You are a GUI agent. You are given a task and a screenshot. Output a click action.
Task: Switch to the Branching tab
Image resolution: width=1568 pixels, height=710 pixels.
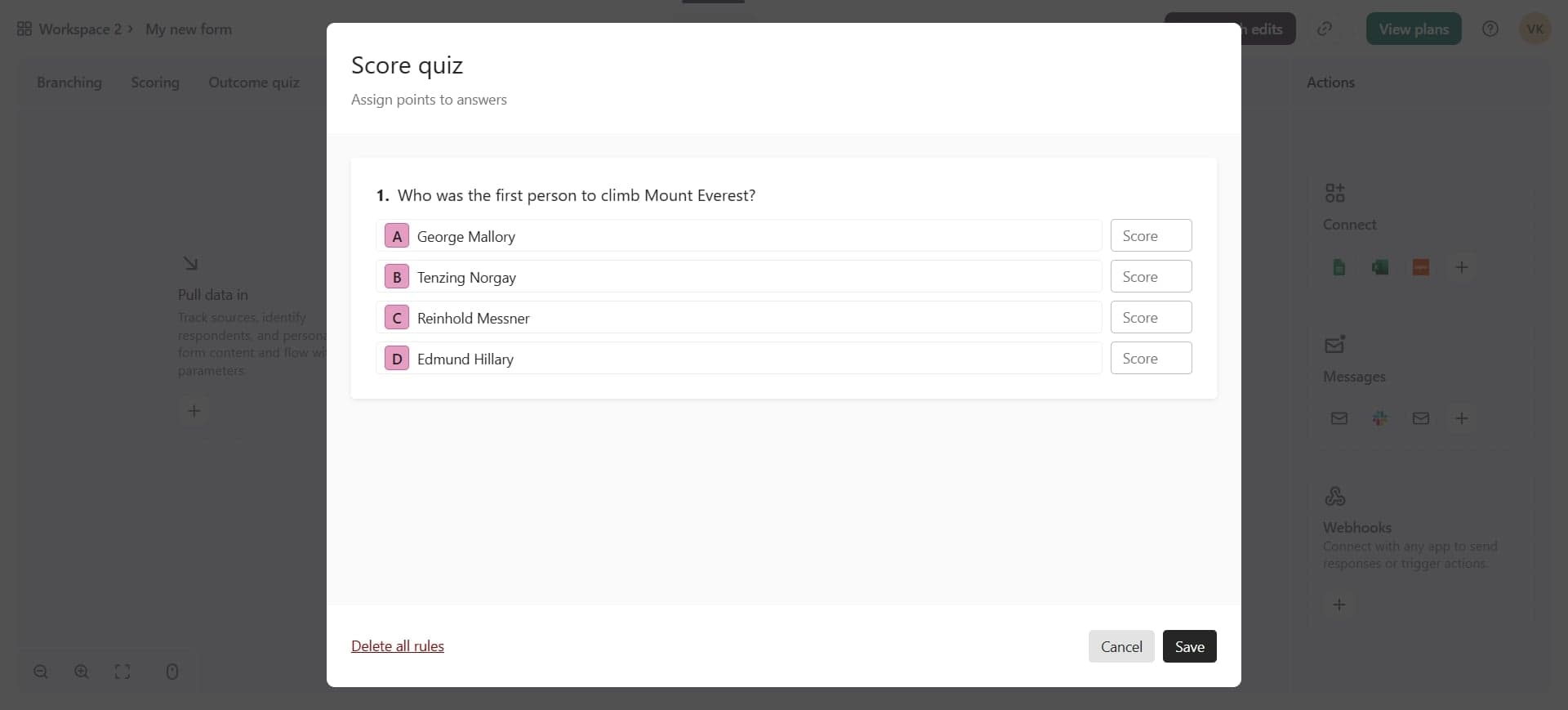tap(70, 83)
